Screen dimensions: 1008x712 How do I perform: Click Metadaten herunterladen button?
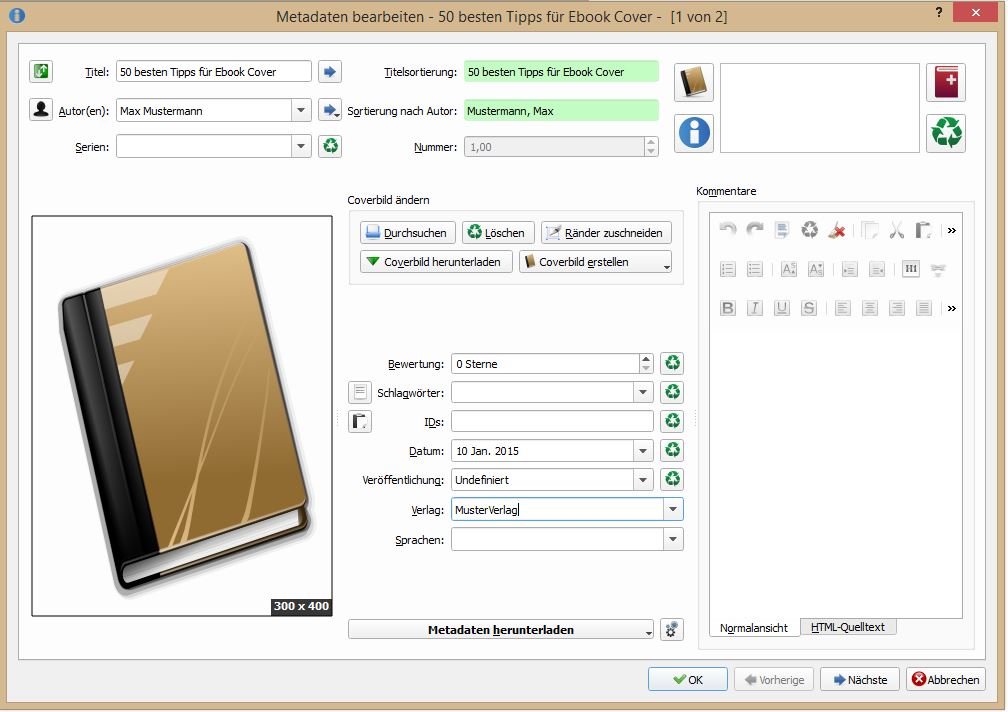click(501, 630)
